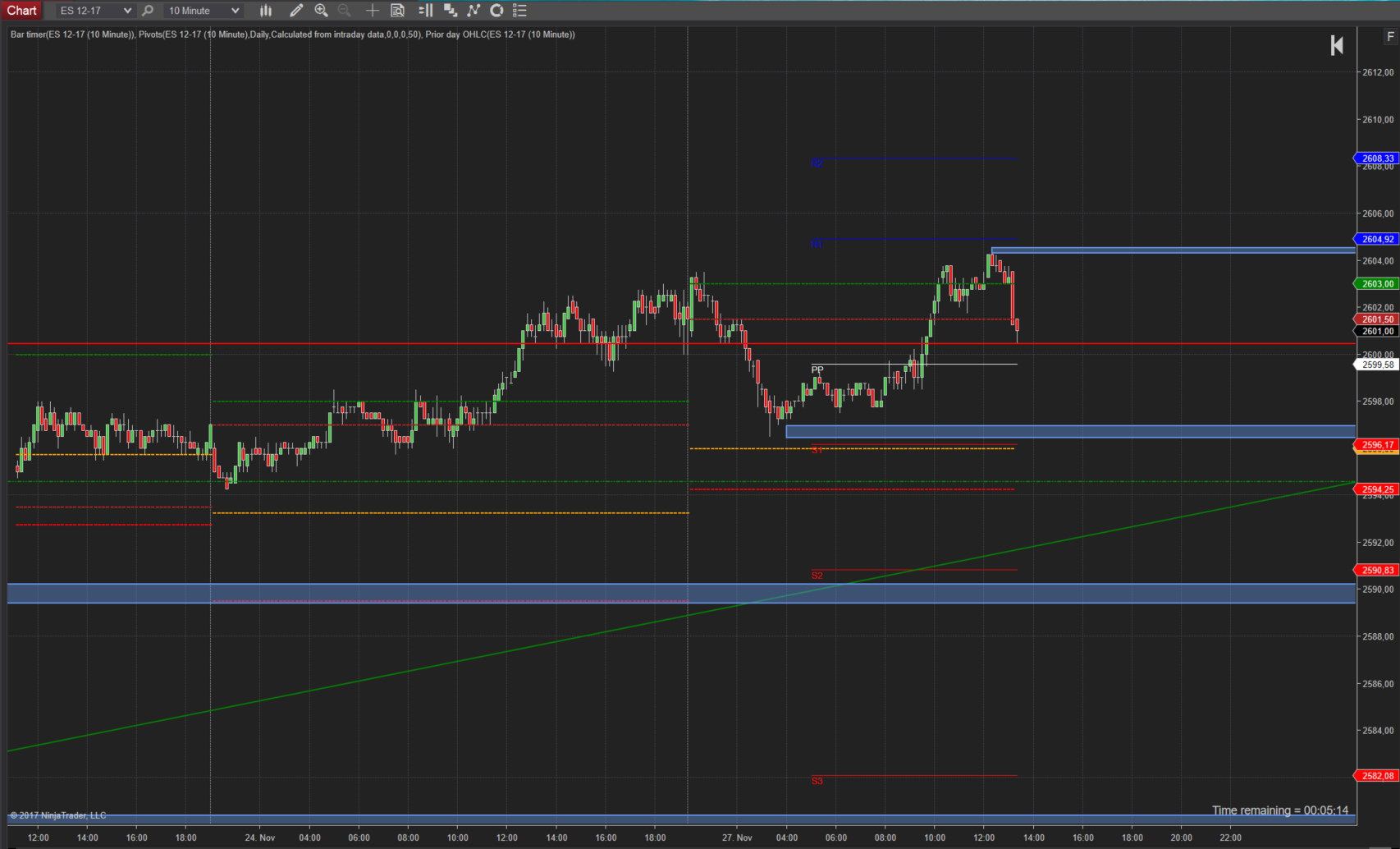Click the S3 support pivot label
The image size is (1400, 849).
click(817, 781)
